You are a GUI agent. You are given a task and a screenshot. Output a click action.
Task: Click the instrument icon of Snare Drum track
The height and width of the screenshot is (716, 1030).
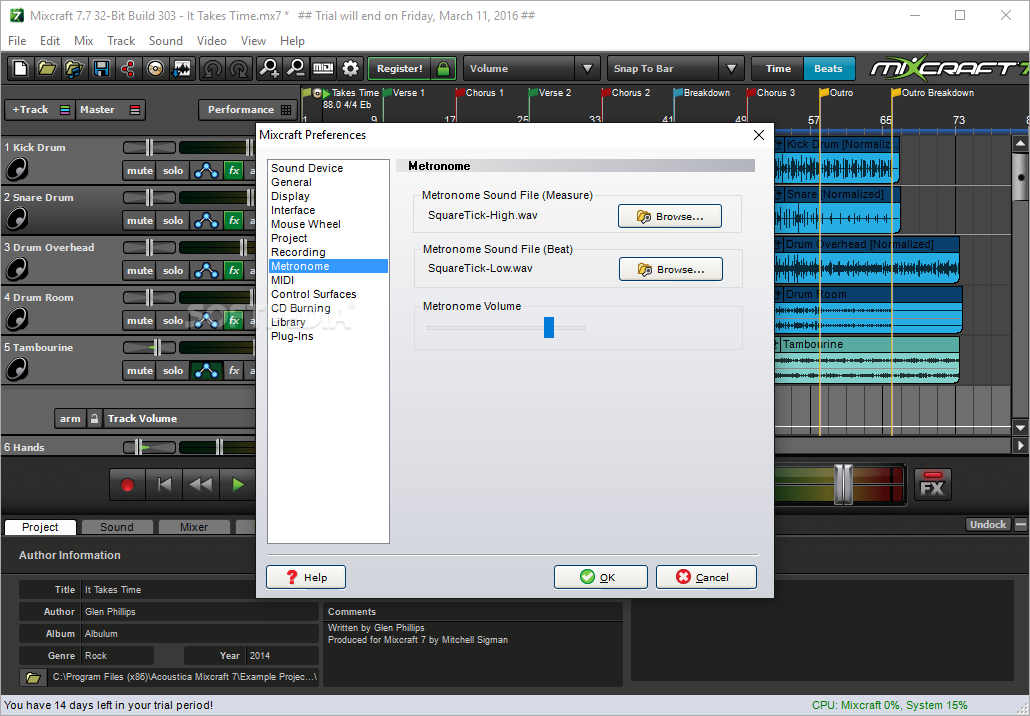(x=16, y=219)
